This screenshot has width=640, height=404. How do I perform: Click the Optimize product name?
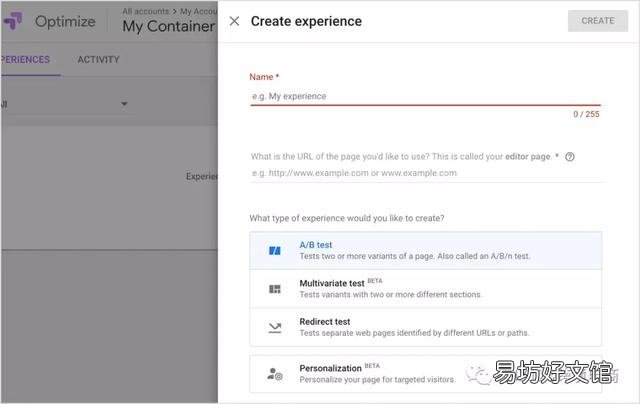65,21
